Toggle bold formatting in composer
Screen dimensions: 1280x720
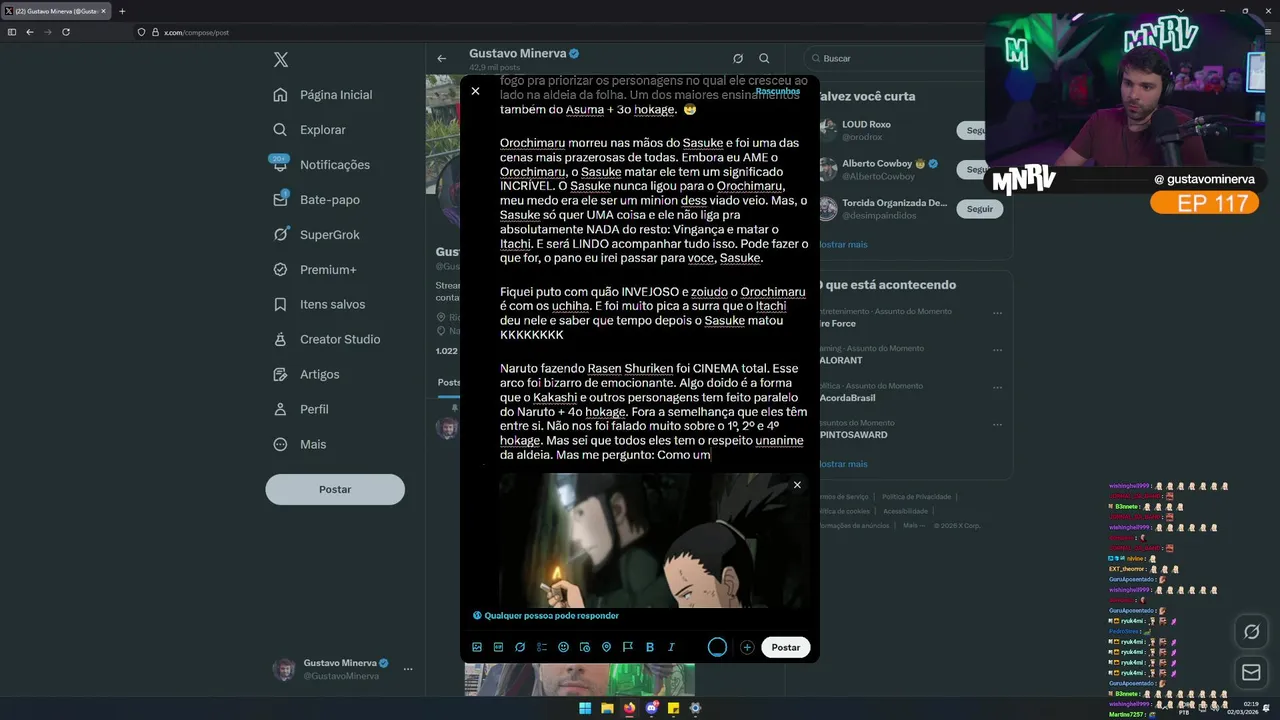(650, 647)
